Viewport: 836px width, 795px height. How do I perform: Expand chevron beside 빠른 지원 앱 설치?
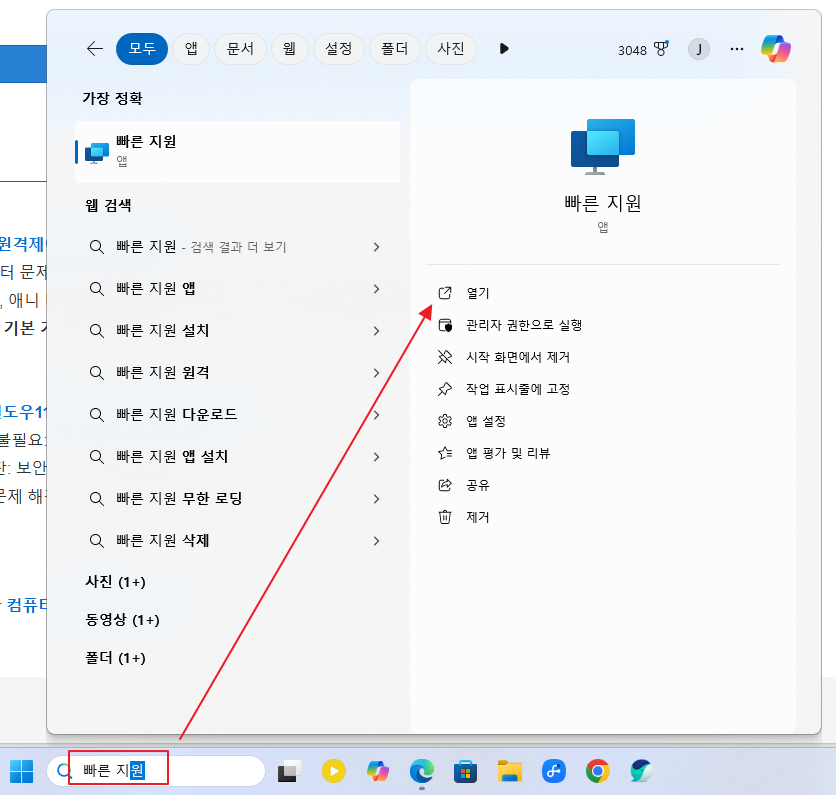[376, 457]
